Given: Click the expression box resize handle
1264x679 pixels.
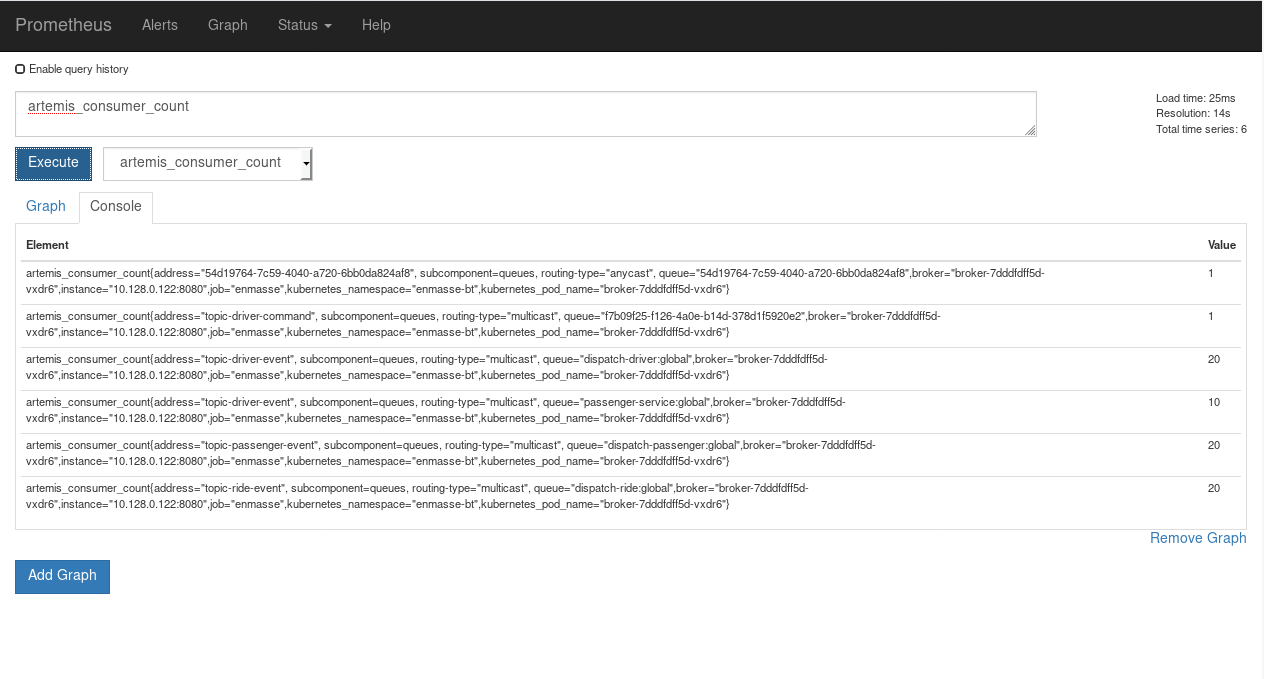Looking at the screenshot, I should (x=1030, y=130).
